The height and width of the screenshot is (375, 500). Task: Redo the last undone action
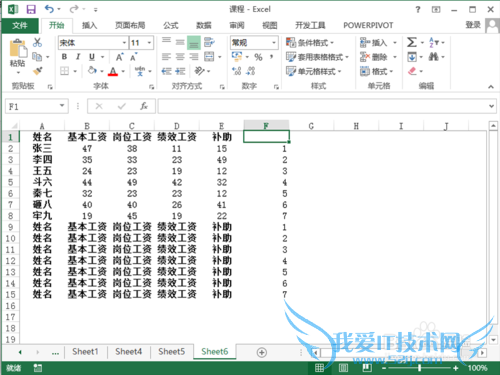[x=74, y=9]
